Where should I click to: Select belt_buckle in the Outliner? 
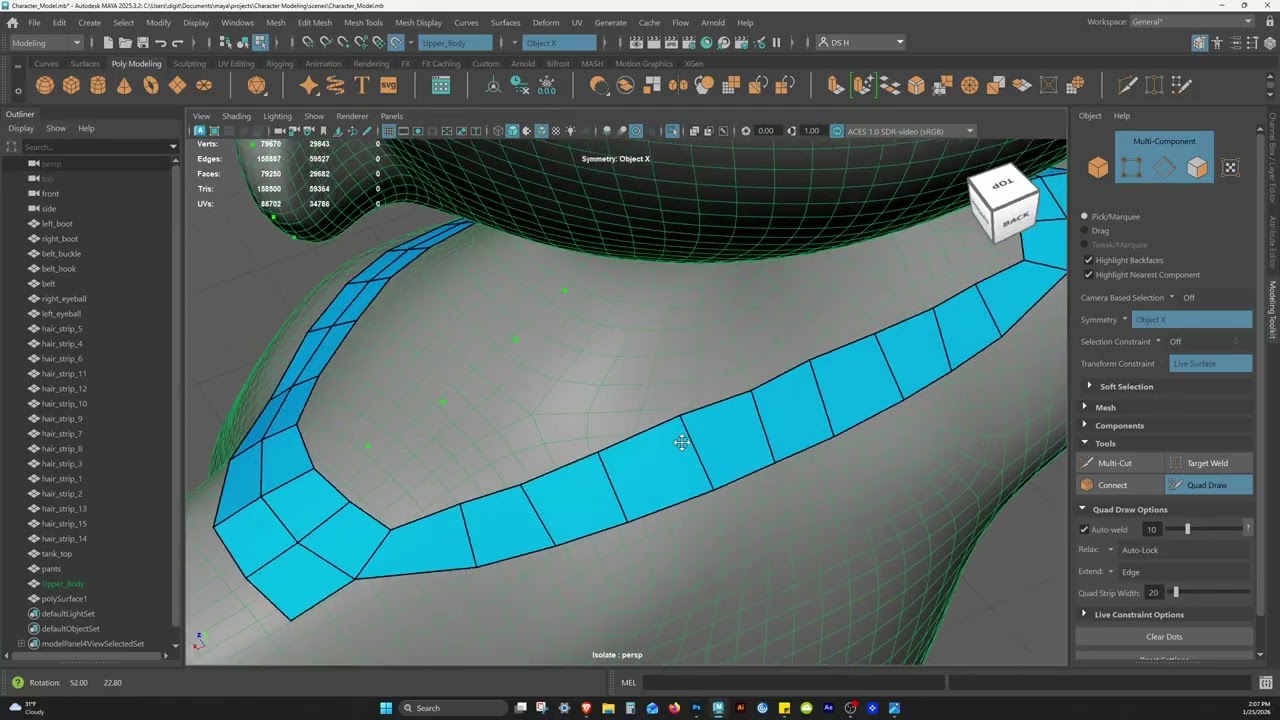[61, 253]
